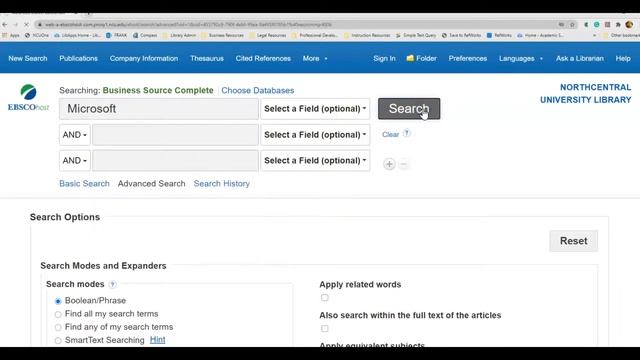Open the LibApps Home bookmark
Image resolution: width=640 pixels, height=360 pixels.
click(78, 36)
